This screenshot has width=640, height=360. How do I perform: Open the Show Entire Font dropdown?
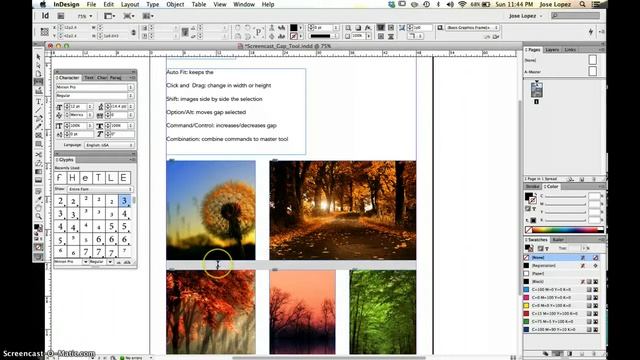click(x=100, y=189)
